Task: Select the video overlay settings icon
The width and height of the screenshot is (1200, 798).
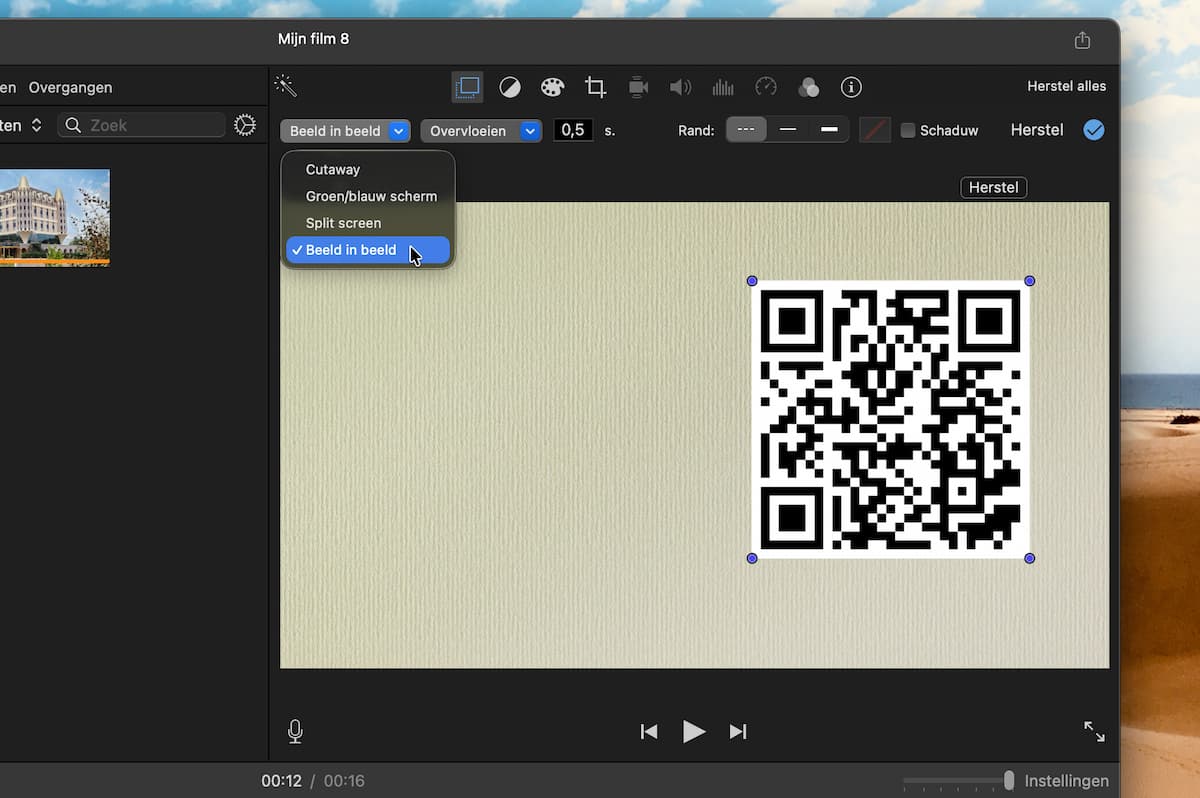Action: pyautogui.click(x=467, y=87)
